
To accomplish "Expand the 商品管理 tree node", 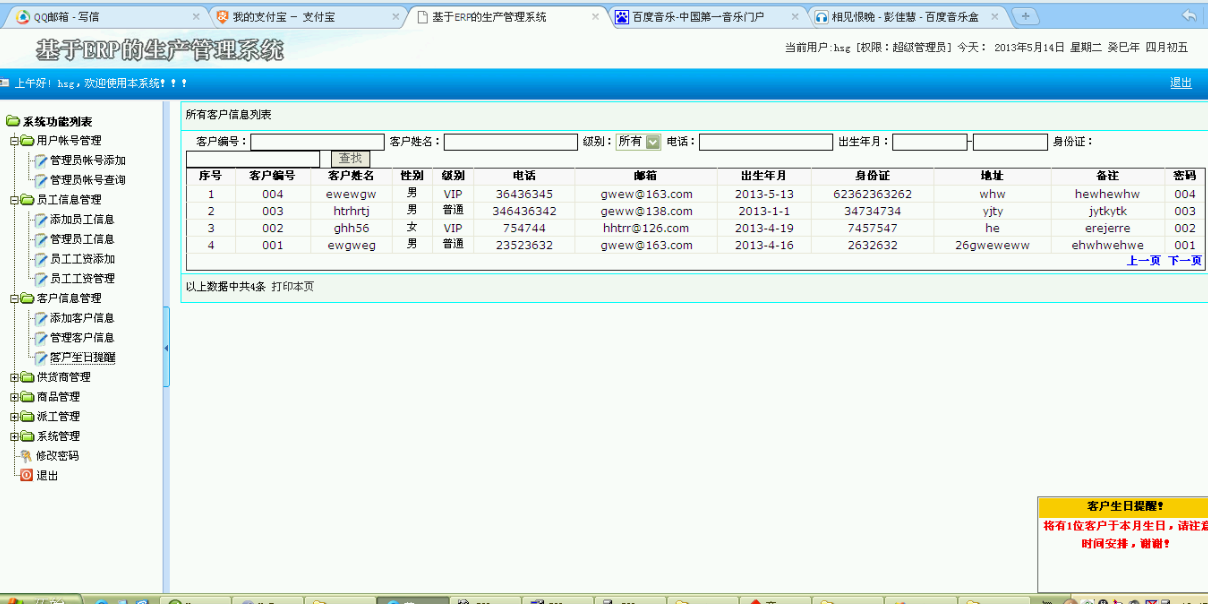I will pos(14,397).
